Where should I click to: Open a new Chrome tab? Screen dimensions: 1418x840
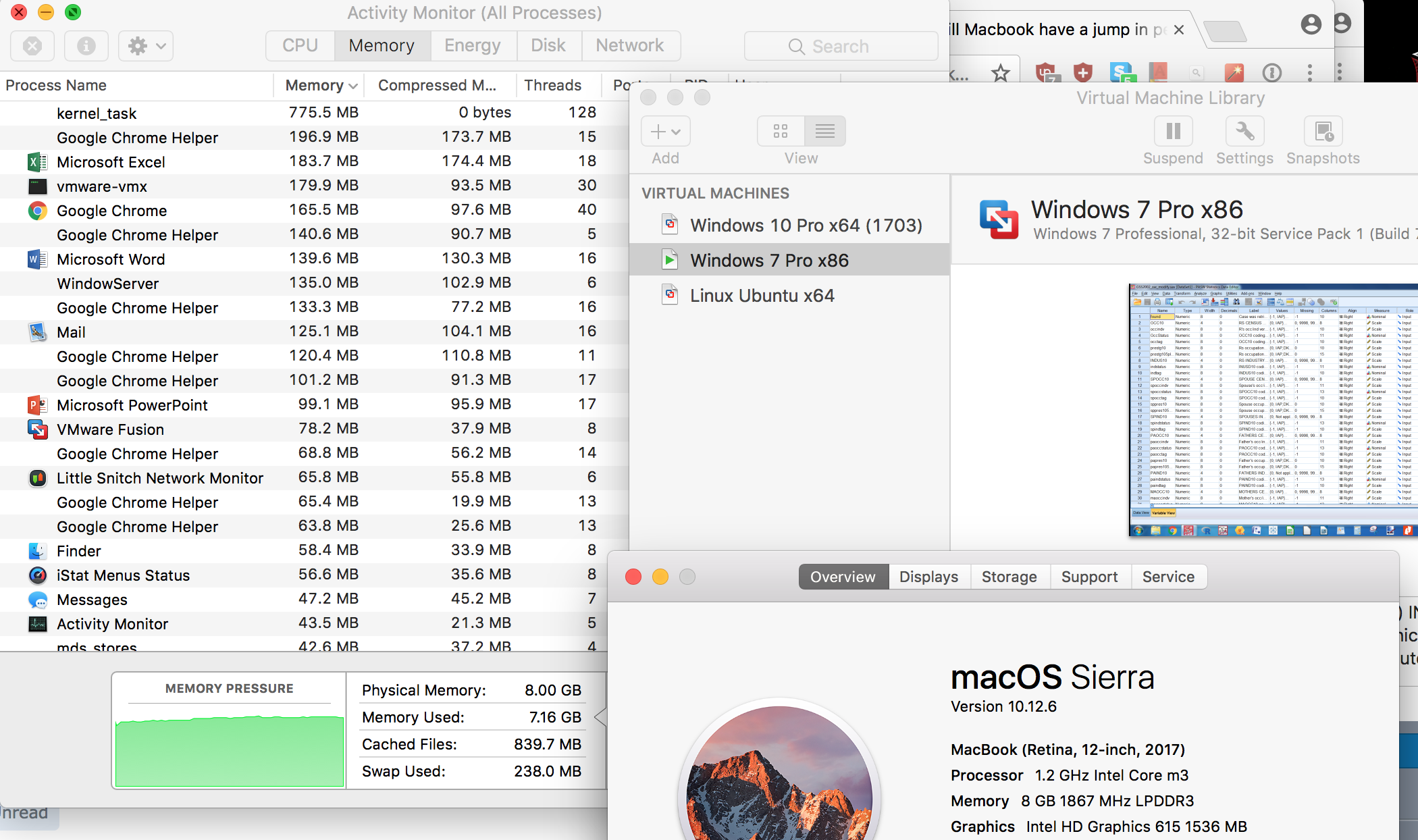coord(1225,31)
